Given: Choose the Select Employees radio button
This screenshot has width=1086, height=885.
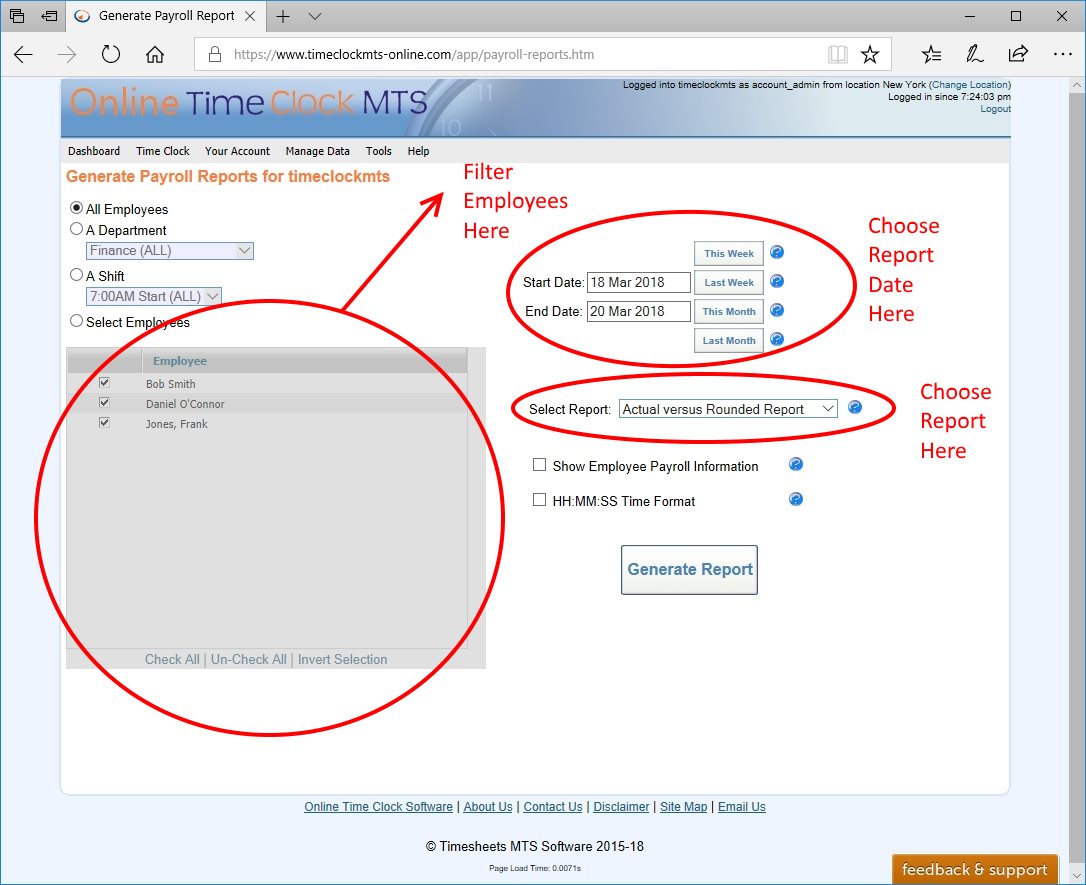Looking at the screenshot, I should point(76,321).
